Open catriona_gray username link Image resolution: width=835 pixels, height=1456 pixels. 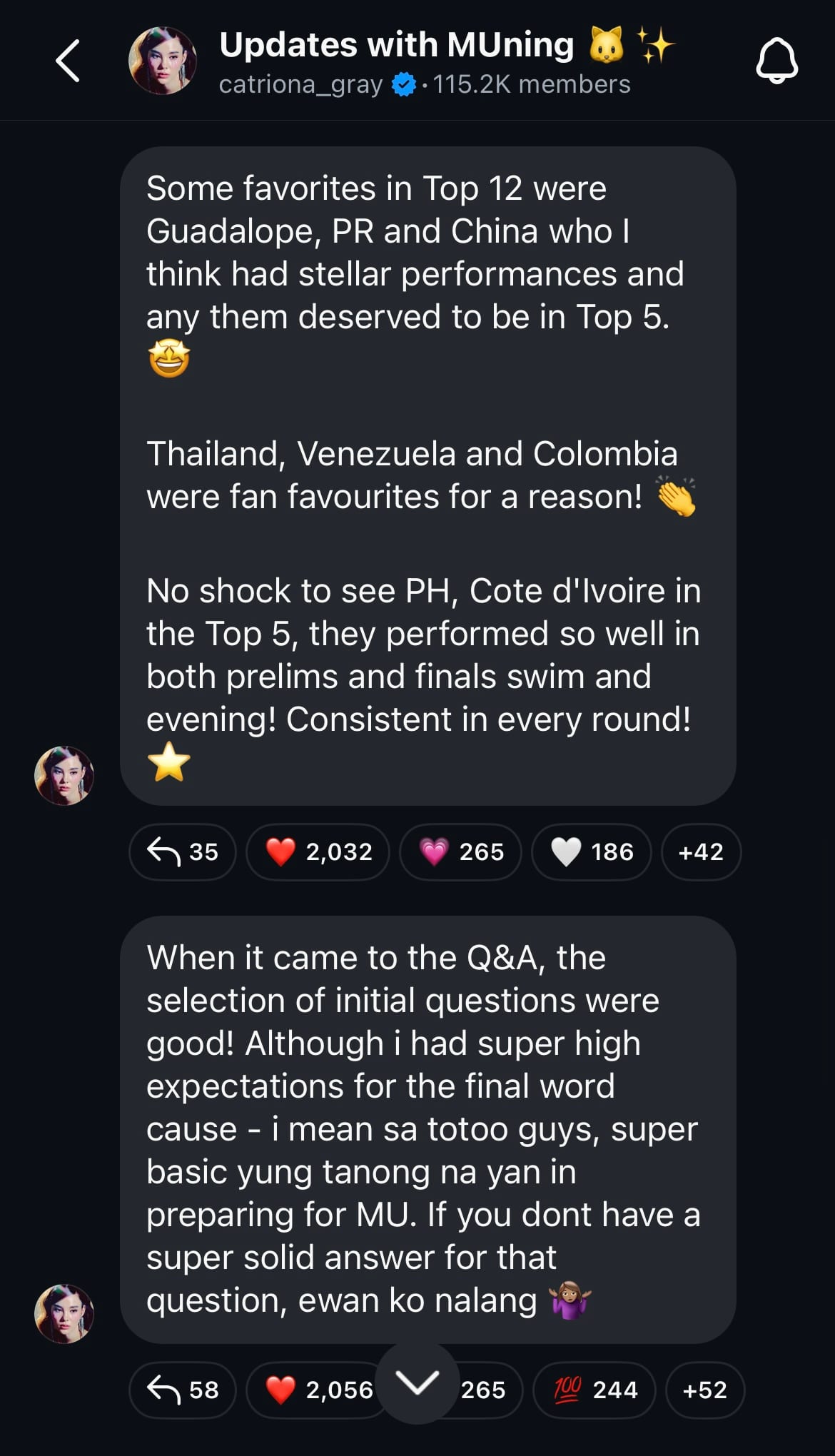[300, 85]
